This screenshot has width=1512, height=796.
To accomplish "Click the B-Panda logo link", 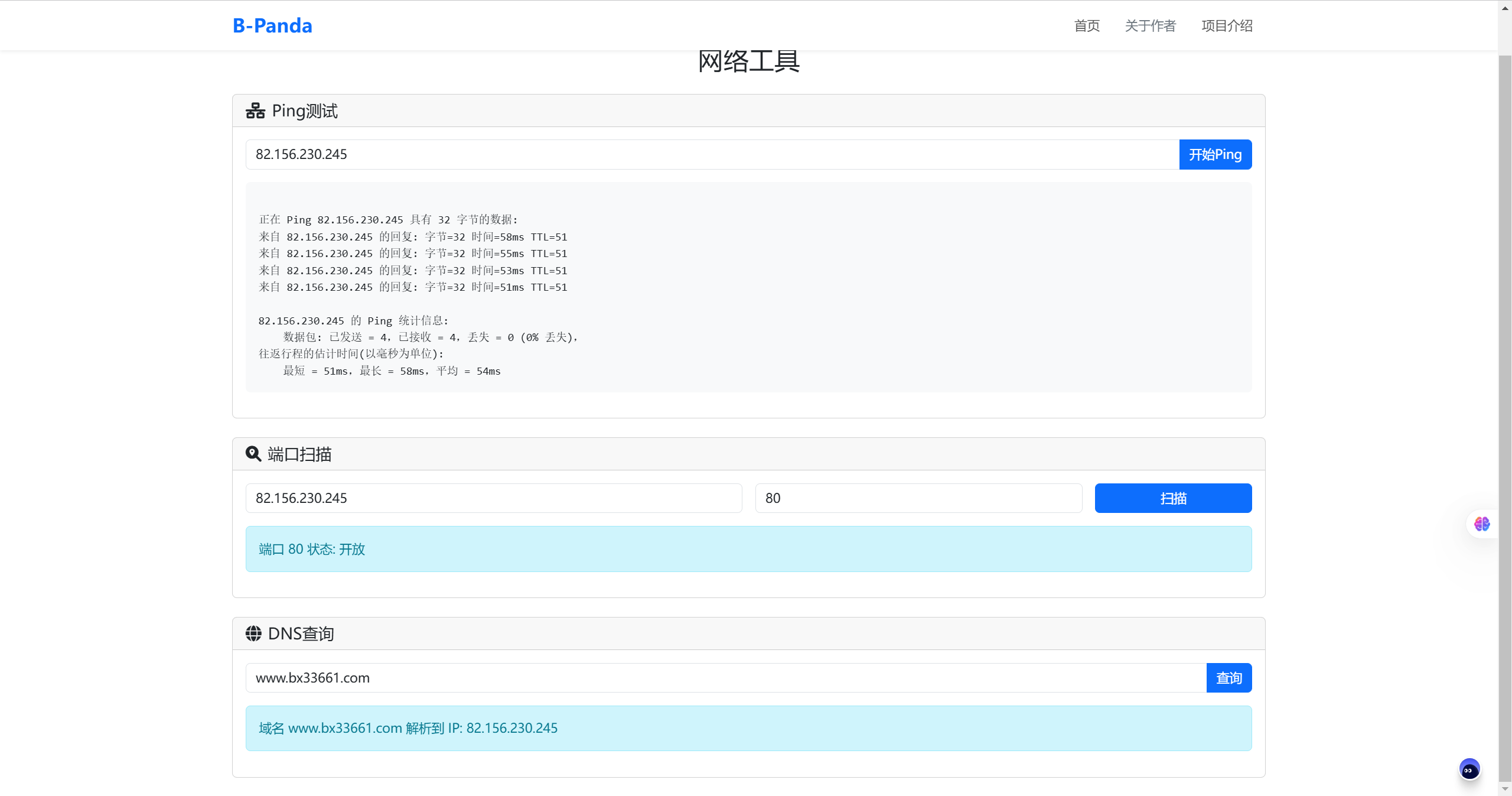I will click(272, 25).
